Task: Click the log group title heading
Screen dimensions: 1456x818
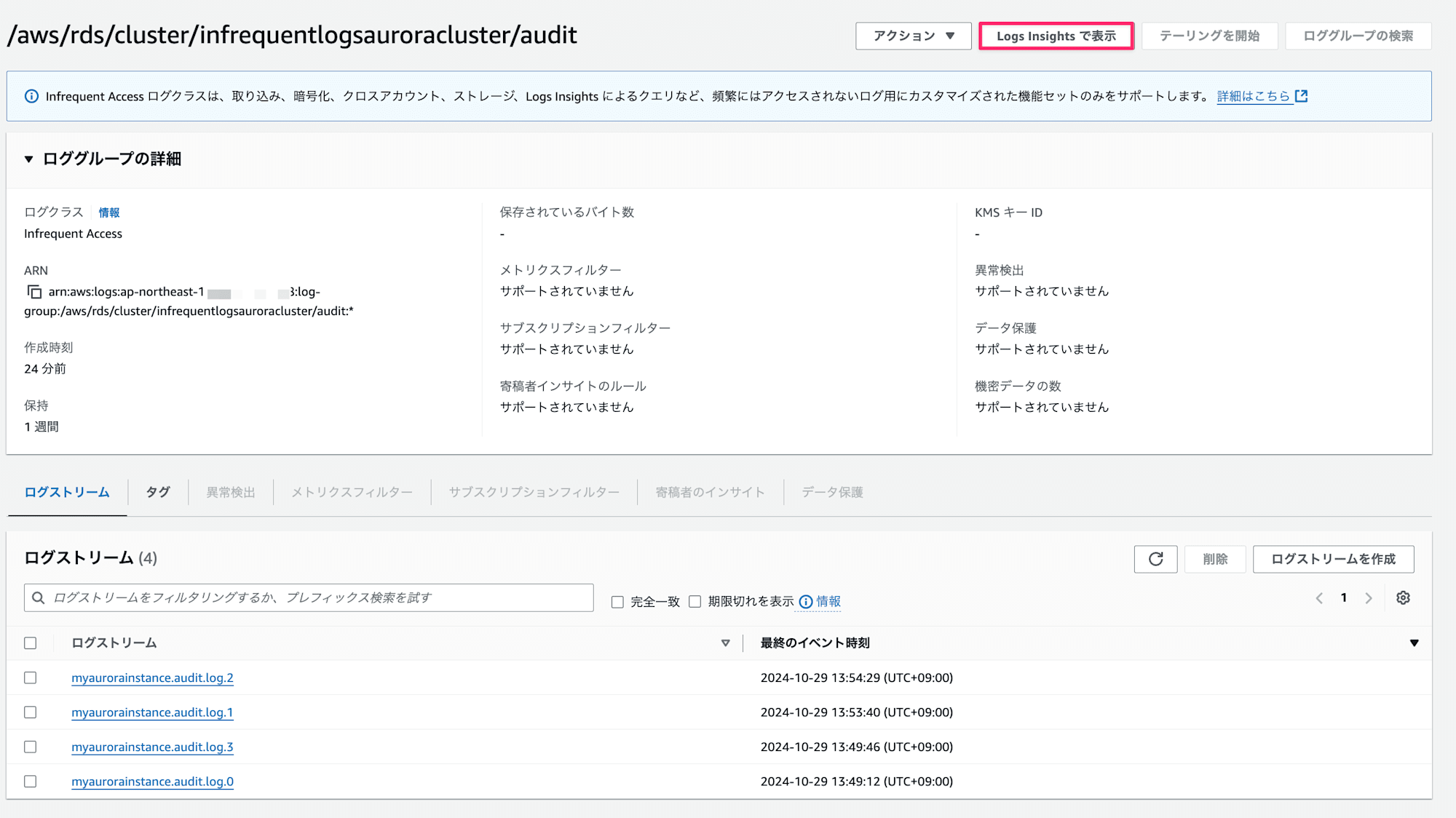Action: click(x=292, y=35)
